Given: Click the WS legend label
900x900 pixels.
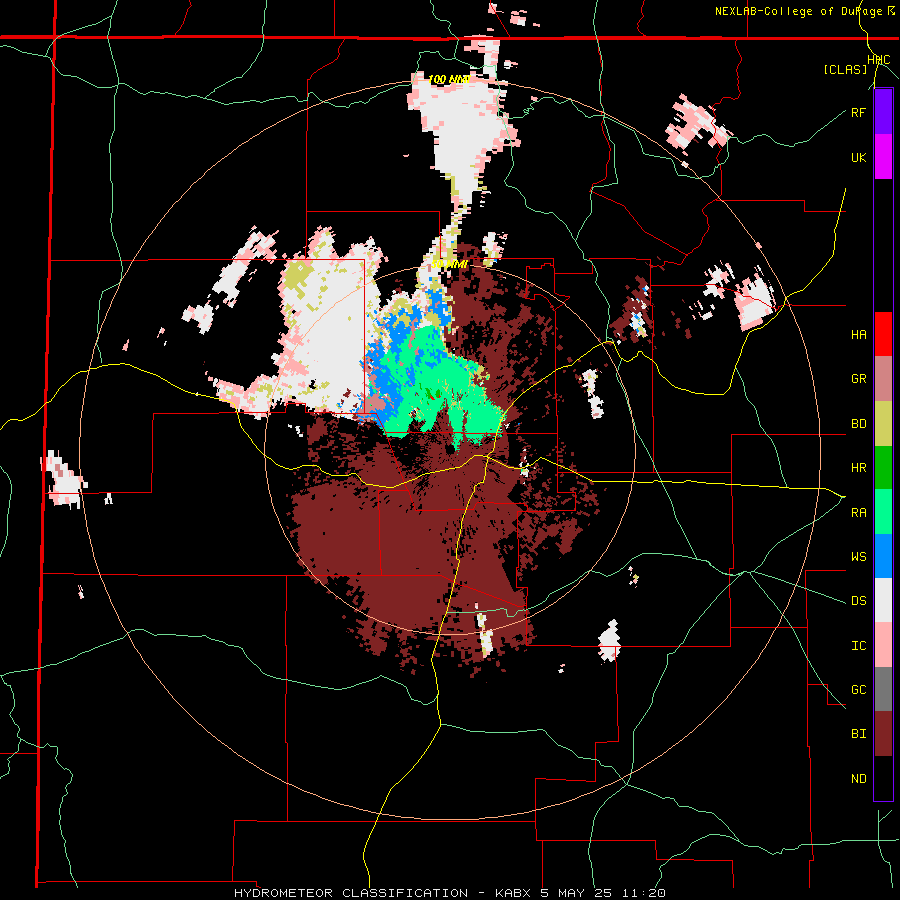Looking at the screenshot, I should [858, 557].
